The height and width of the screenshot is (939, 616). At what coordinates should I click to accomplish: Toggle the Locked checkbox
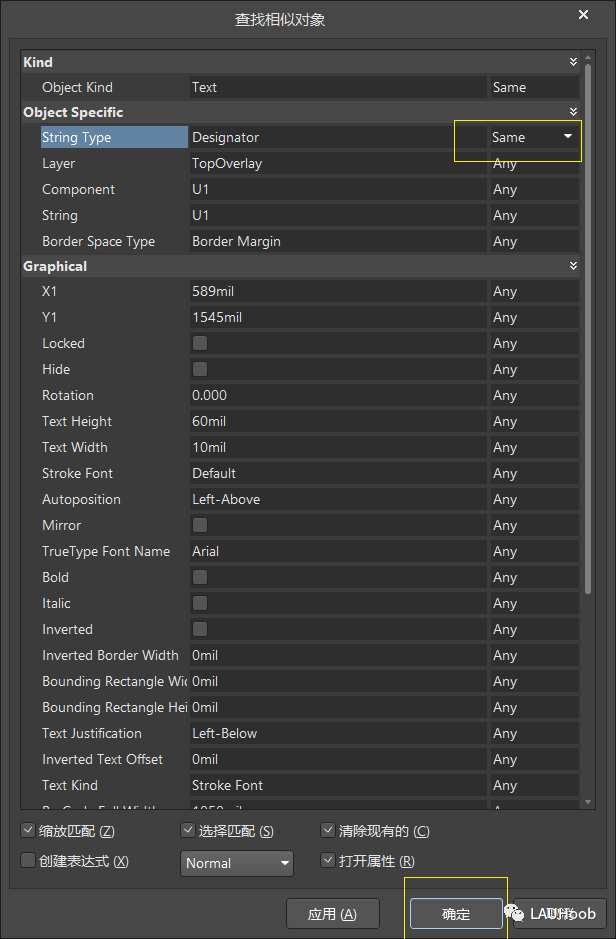point(200,343)
